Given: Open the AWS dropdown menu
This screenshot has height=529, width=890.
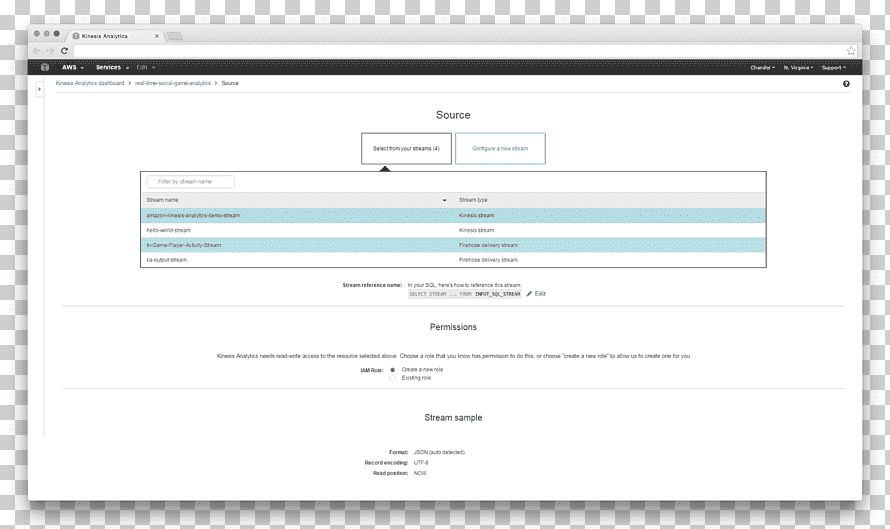Looking at the screenshot, I should [73, 67].
